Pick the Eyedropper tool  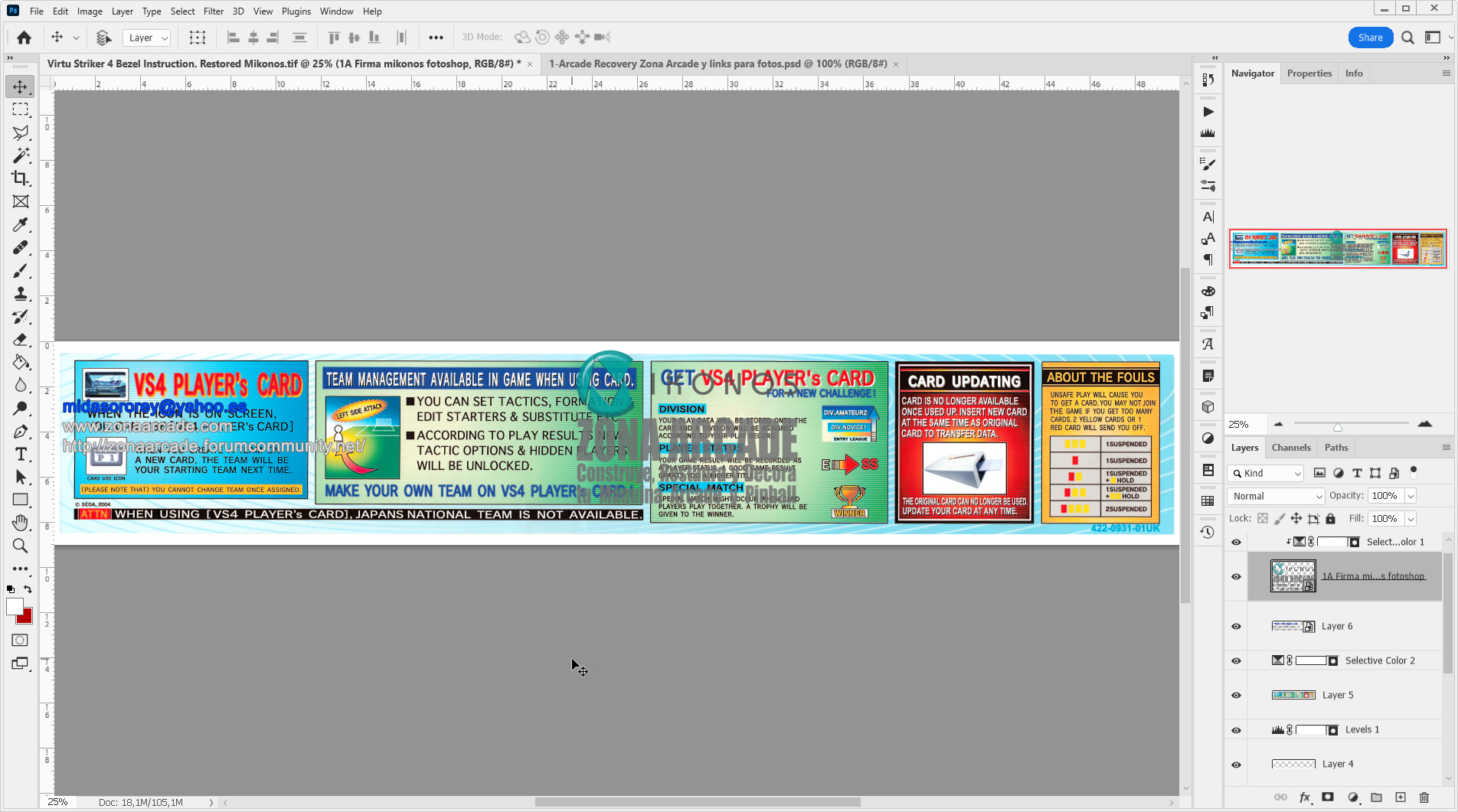(21, 224)
